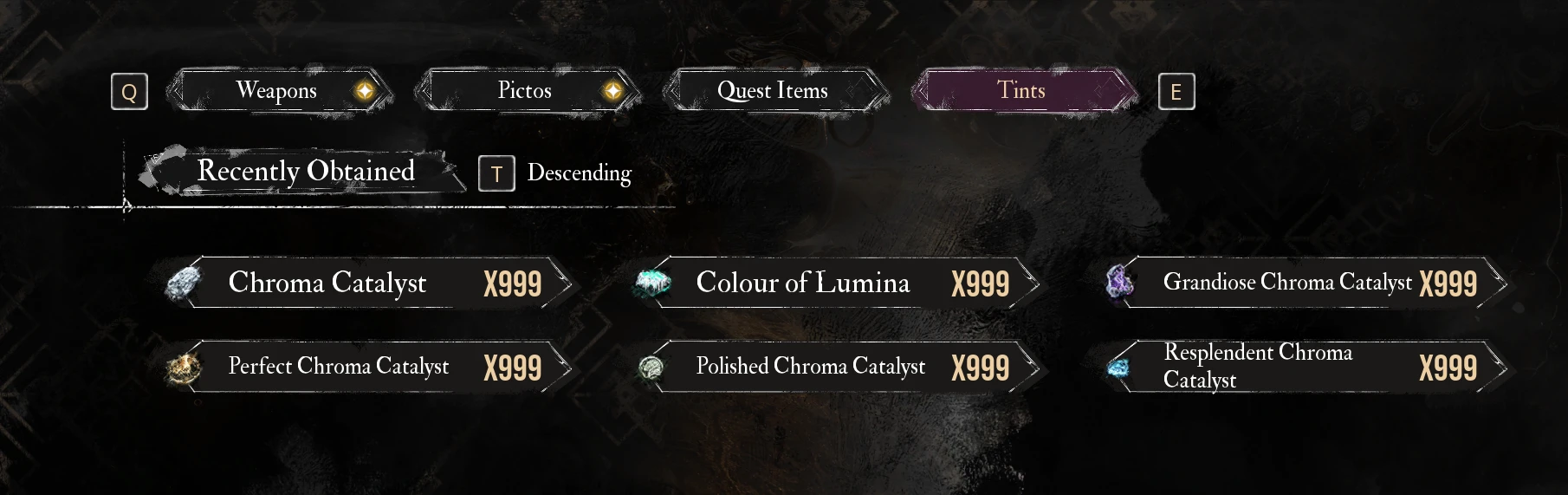This screenshot has width=1568, height=495.
Task: Click the gold notification badge on Pictos
Action: [612, 91]
